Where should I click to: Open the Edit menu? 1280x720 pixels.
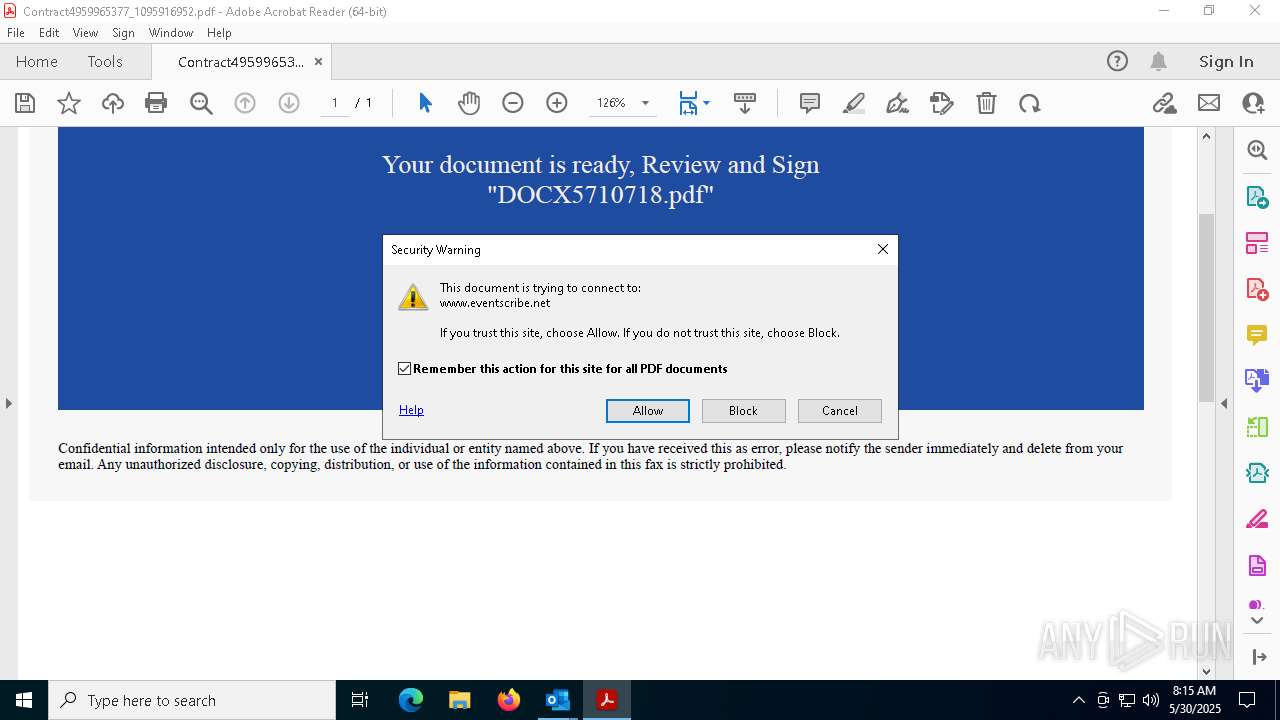(x=49, y=33)
